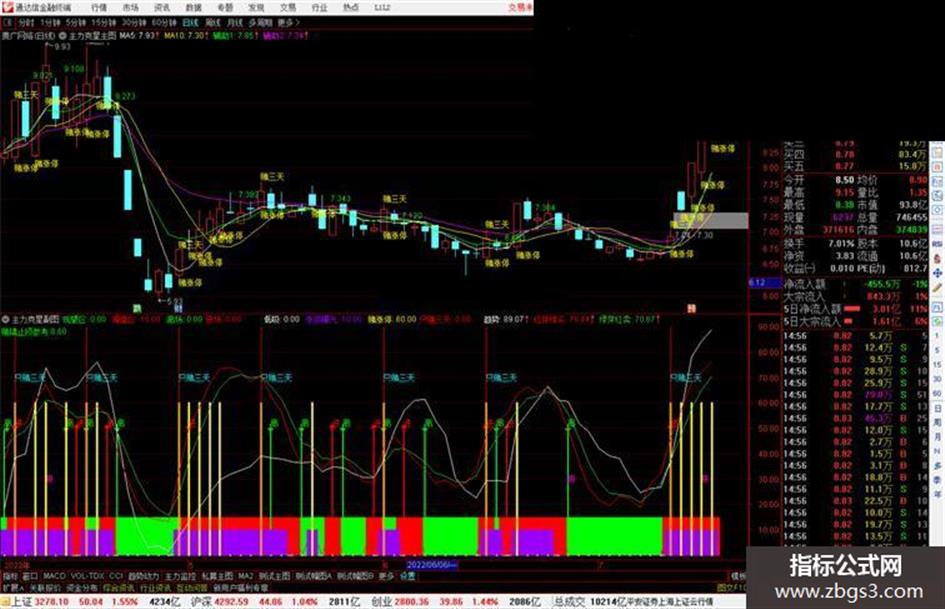Click the sidebar 月 period shortcut
The height and width of the screenshot is (609, 945).
(937, 437)
